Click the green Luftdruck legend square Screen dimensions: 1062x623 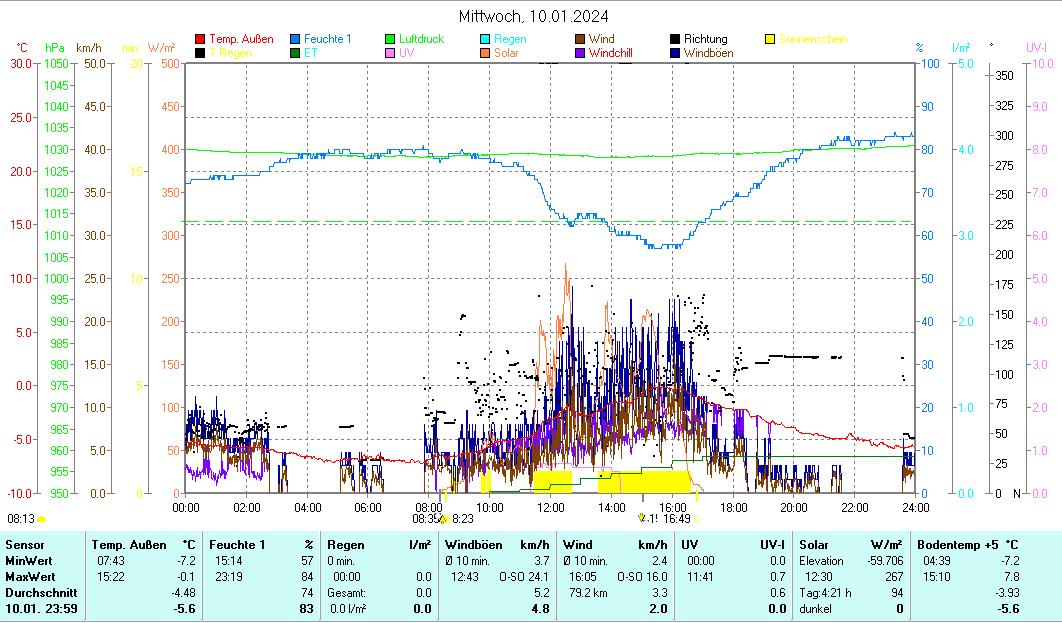click(391, 40)
